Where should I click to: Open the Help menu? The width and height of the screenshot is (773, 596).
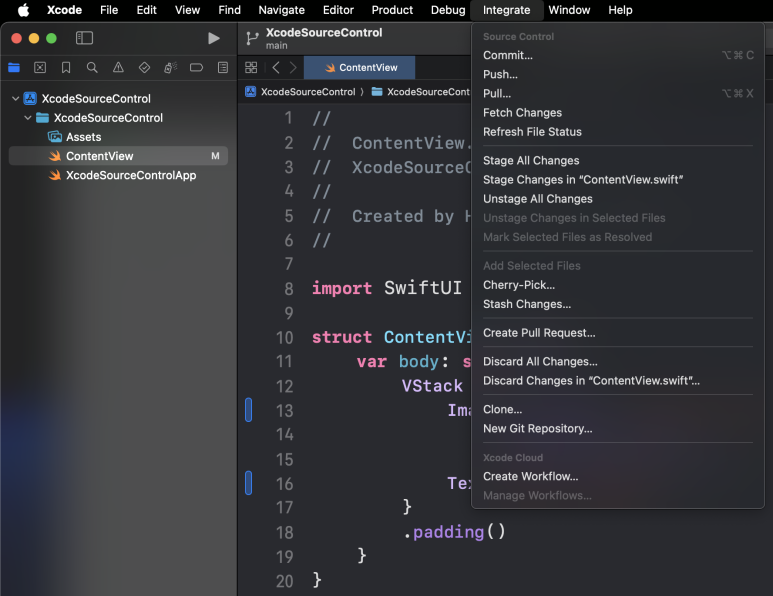620,10
